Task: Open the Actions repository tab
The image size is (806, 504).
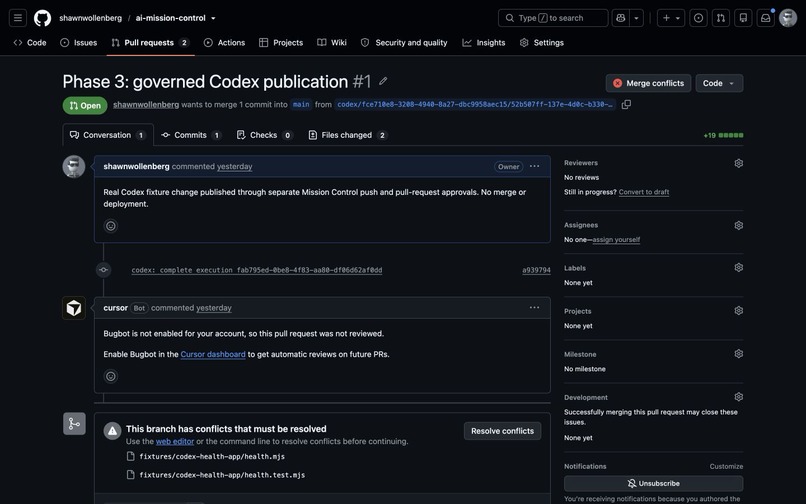Action: 224,43
